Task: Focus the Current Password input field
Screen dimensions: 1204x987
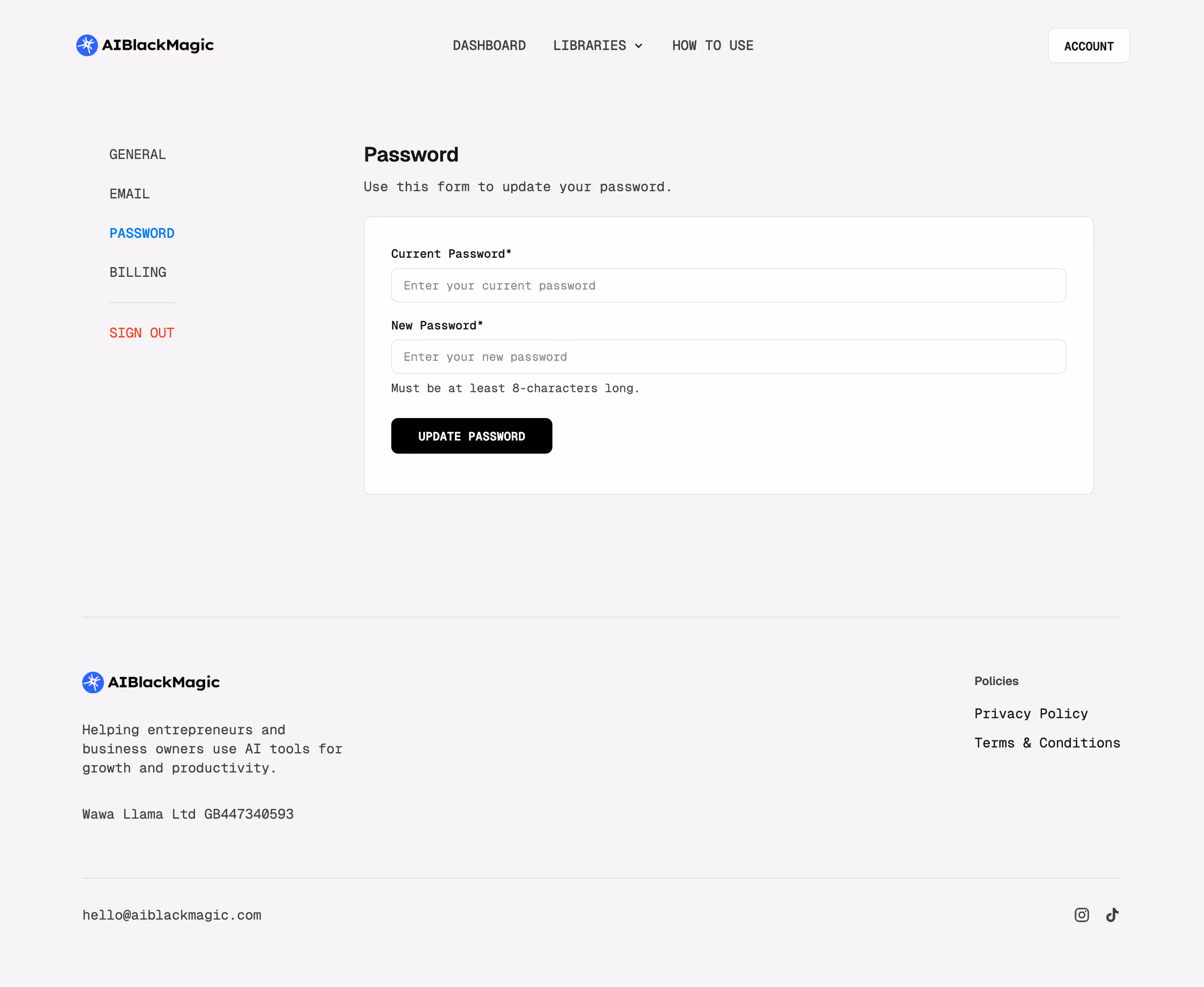Action: pos(727,285)
